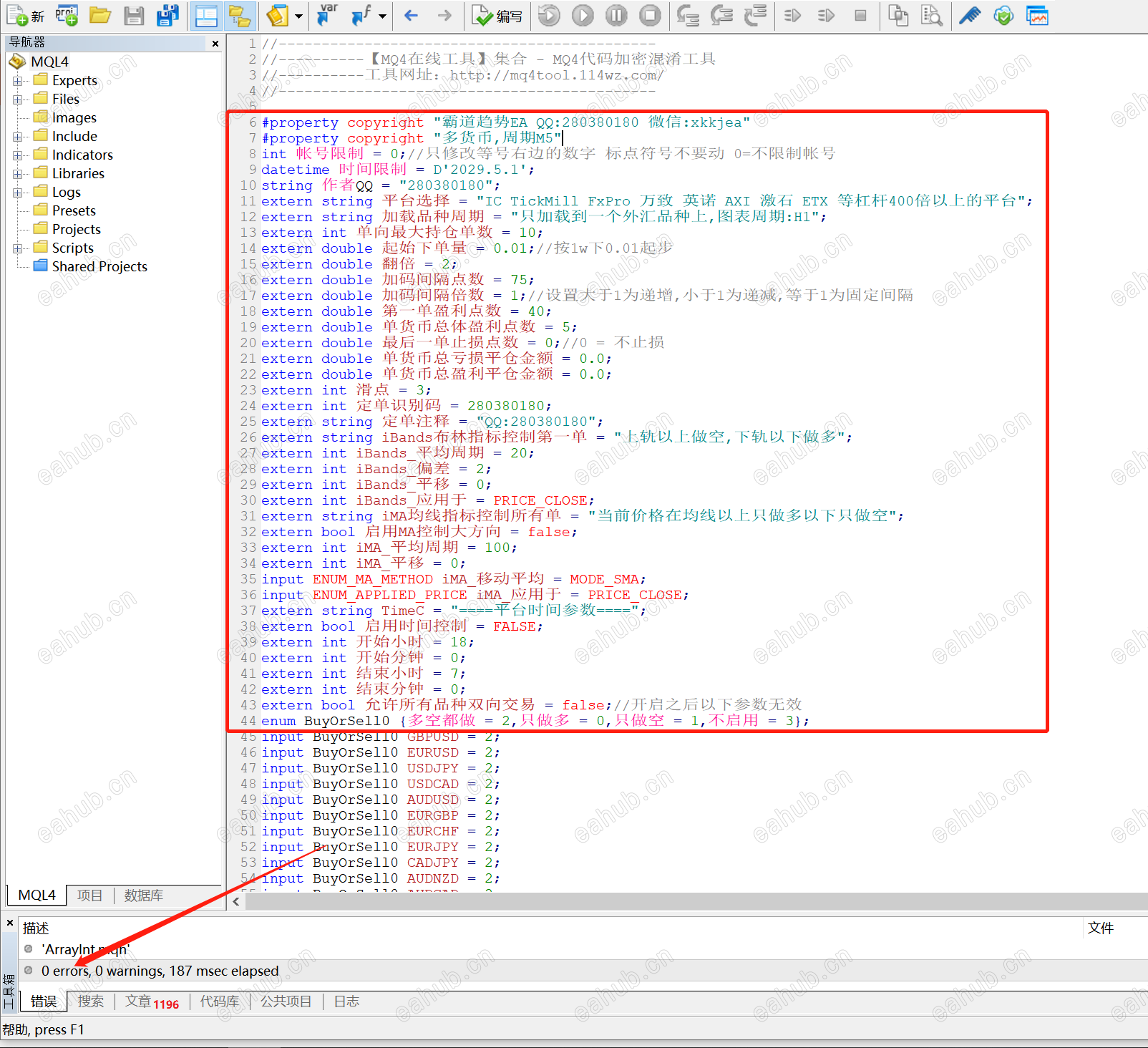Open MQL cloud protector shield icon
Screen dimensions: 1148x1048
pyautogui.click(x=1003, y=16)
